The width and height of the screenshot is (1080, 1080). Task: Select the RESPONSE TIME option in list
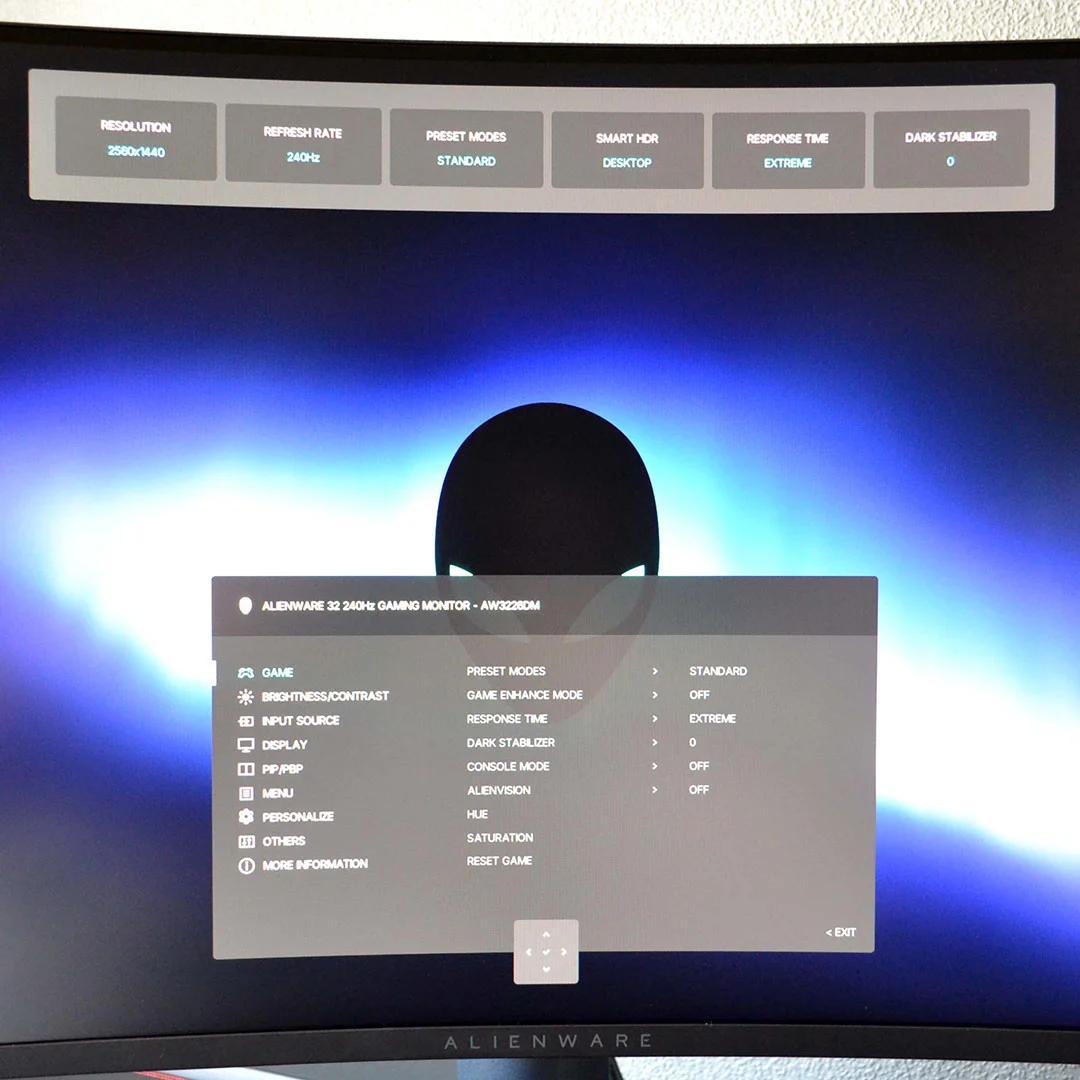507,719
